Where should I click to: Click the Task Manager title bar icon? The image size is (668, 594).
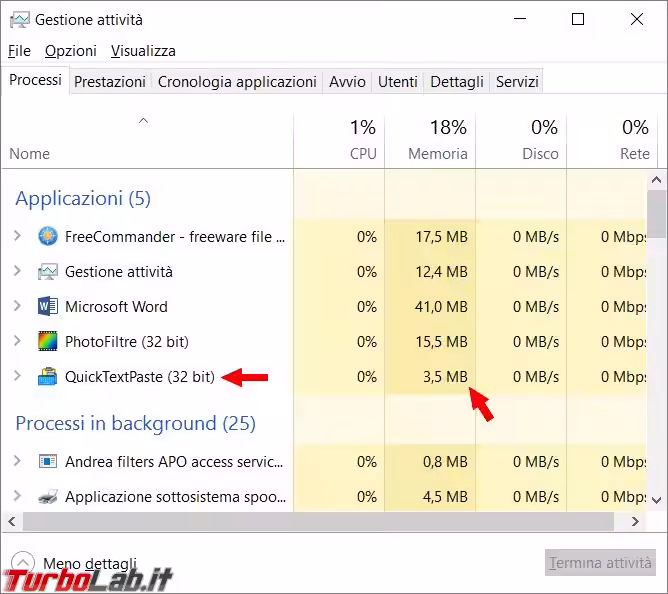click(x=19, y=20)
